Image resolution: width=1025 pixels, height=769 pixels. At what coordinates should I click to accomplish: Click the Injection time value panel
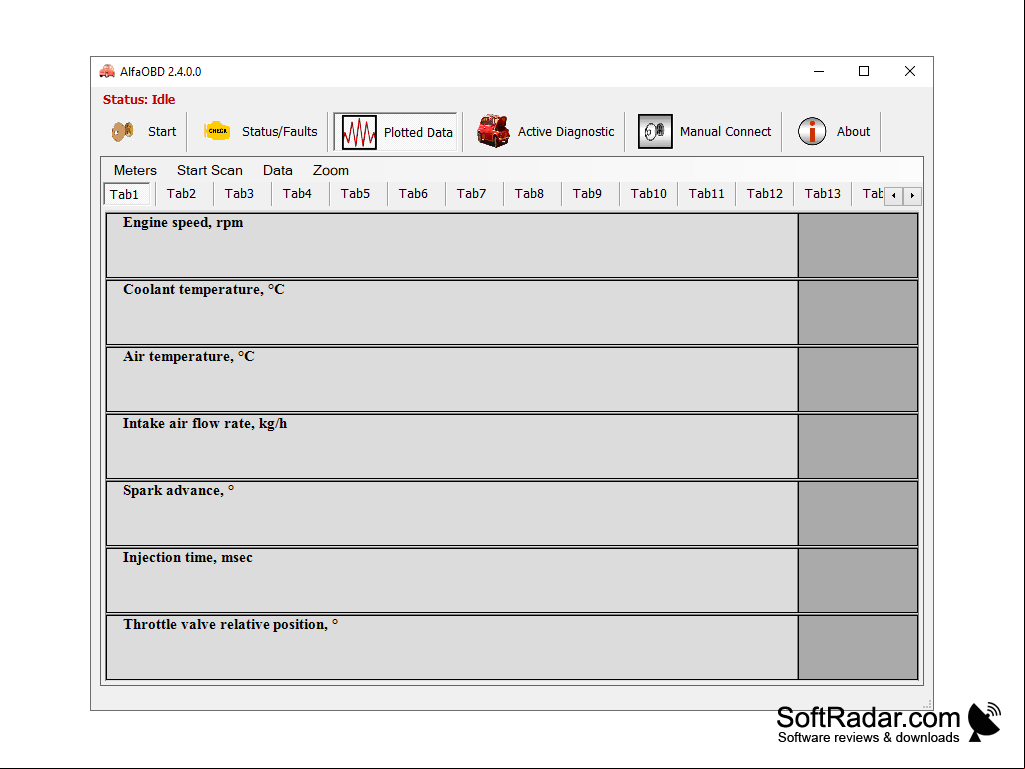point(858,581)
